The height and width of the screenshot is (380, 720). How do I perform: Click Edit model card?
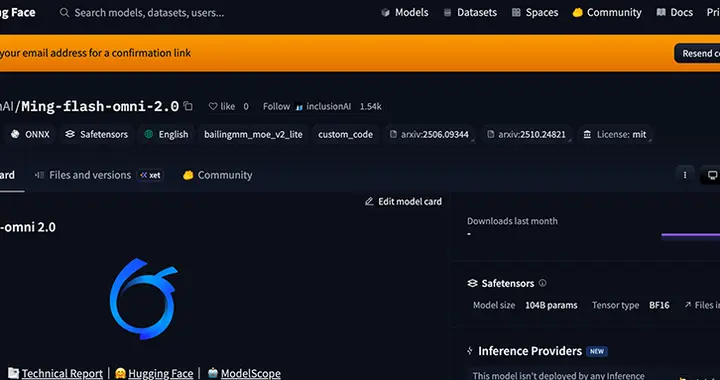tap(403, 201)
